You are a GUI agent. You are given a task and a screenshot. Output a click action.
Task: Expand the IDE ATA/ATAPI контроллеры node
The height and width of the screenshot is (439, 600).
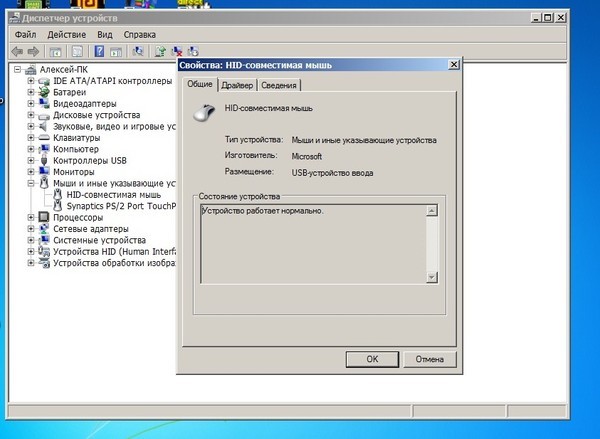[31, 81]
